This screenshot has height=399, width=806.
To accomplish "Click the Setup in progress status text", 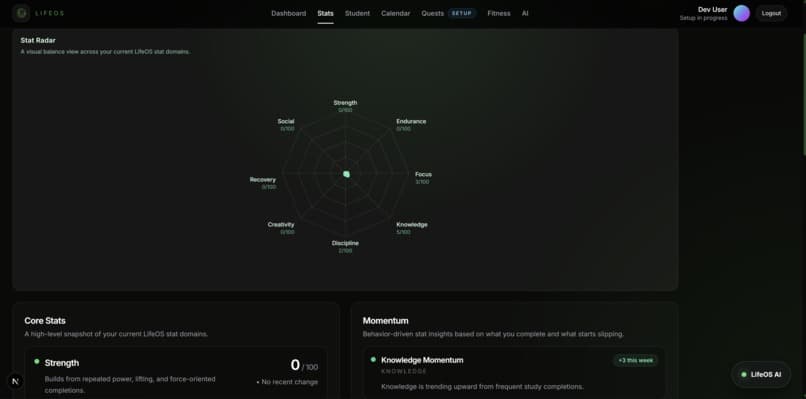I will (x=703, y=18).
